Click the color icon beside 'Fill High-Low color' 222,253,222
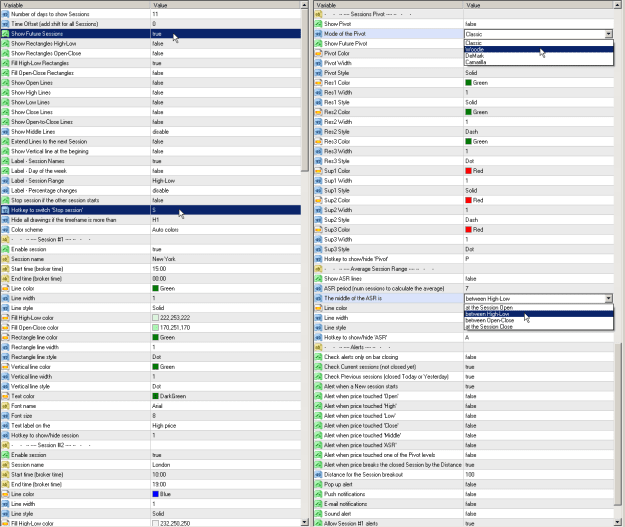The image size is (625, 527). click(x=5, y=318)
